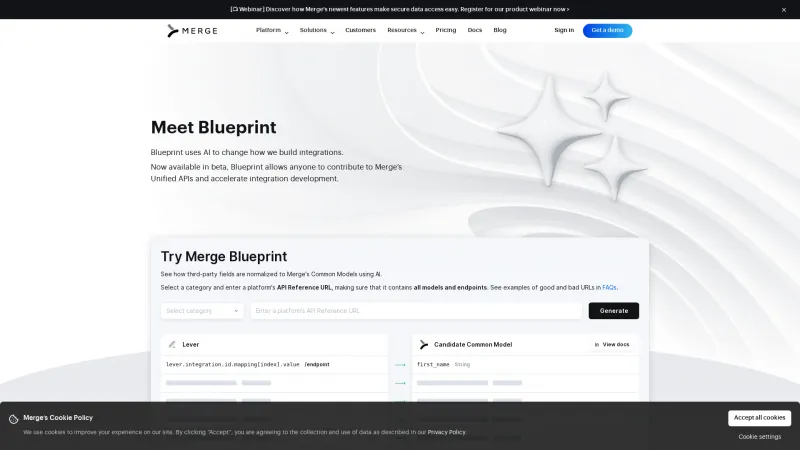The height and width of the screenshot is (450, 800).
Task: Open the Customers page
Action: pos(360,30)
